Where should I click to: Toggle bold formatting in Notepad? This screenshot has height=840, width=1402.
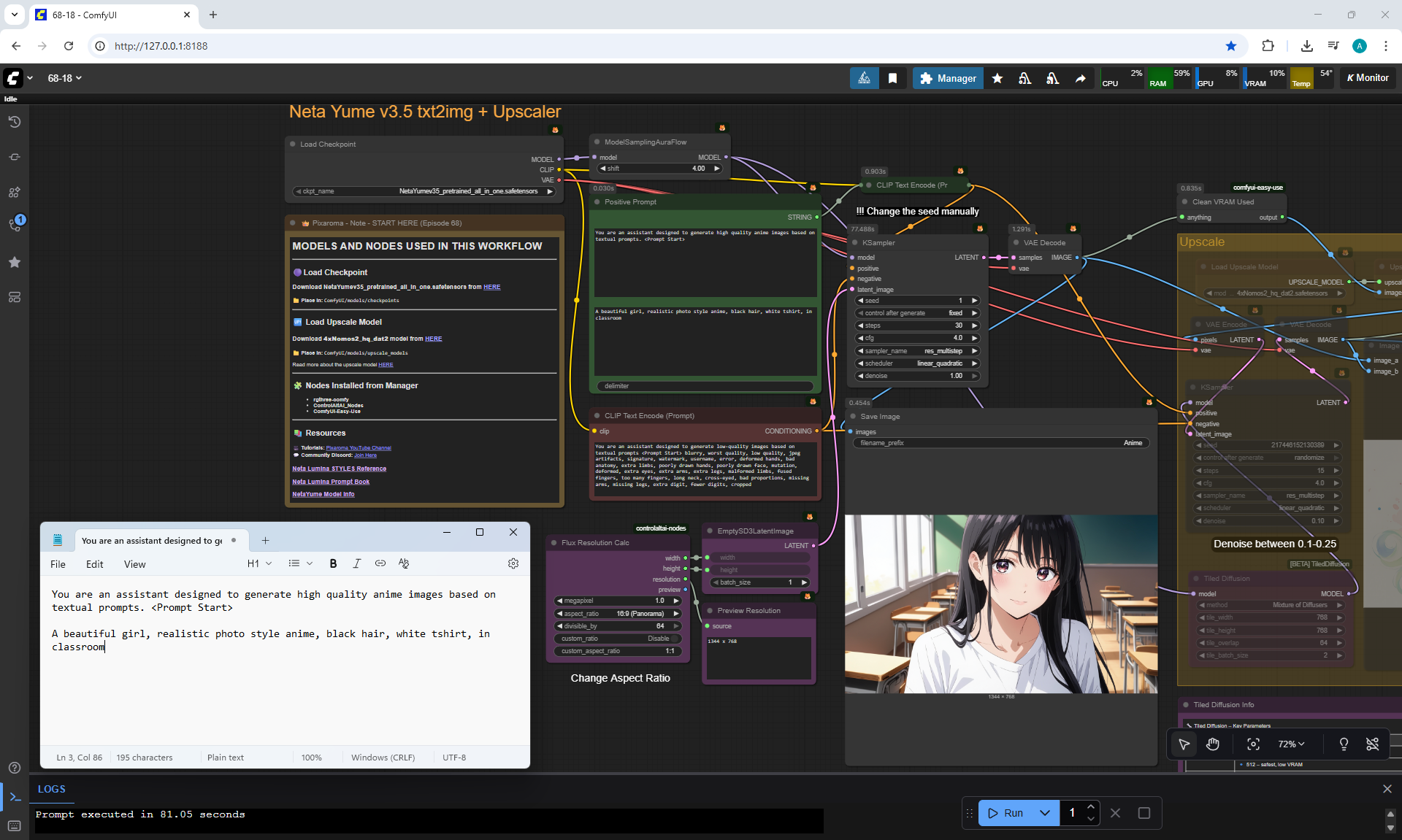click(333, 563)
